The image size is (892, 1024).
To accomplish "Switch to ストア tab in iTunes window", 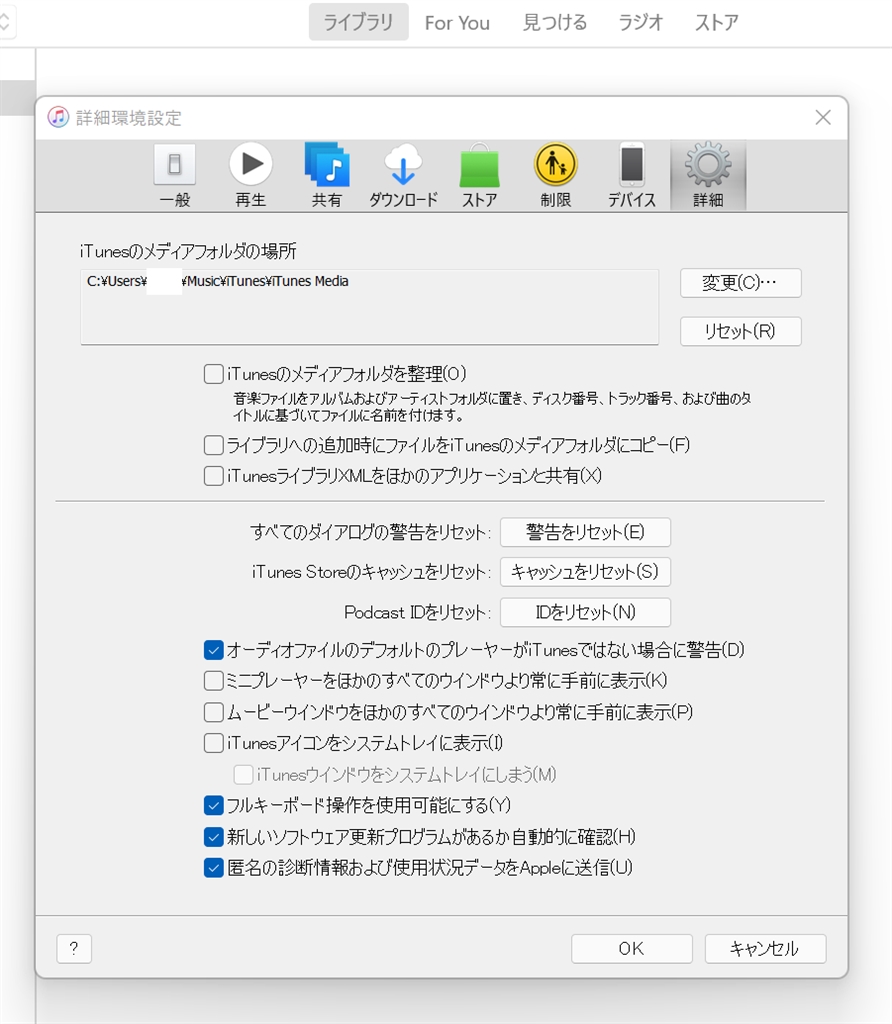I will click(x=716, y=23).
